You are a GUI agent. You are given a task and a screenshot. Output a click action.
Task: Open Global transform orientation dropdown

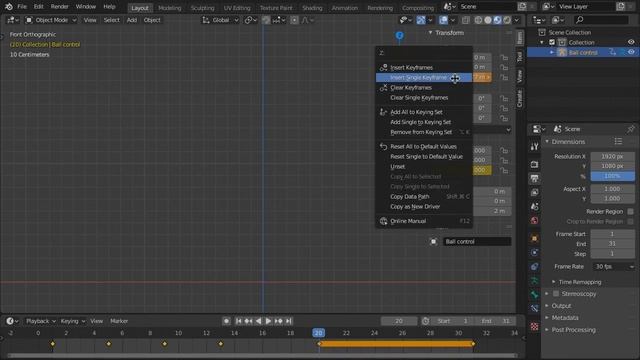pyautogui.click(x=220, y=20)
